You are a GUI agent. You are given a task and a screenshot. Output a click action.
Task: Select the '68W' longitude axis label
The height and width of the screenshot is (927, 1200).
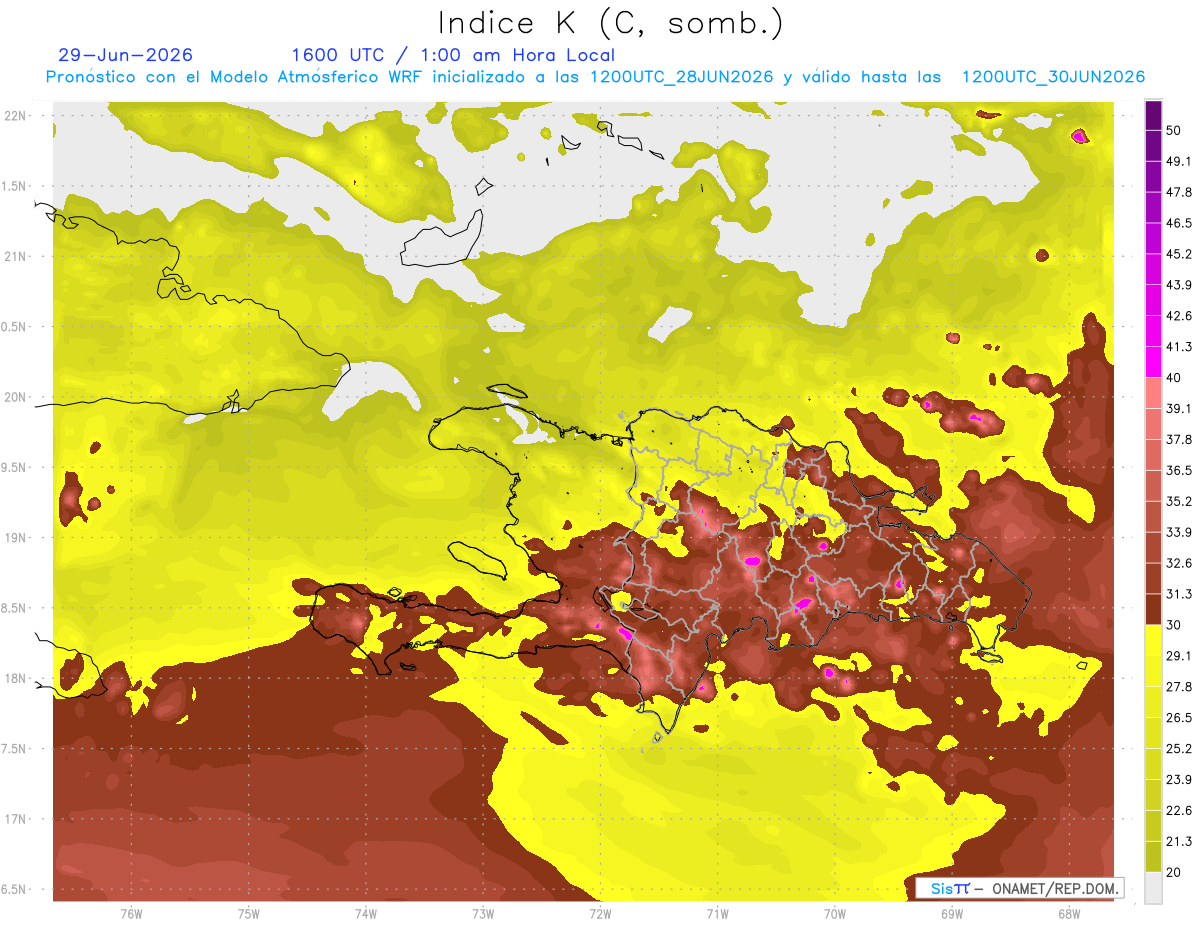point(1069,913)
